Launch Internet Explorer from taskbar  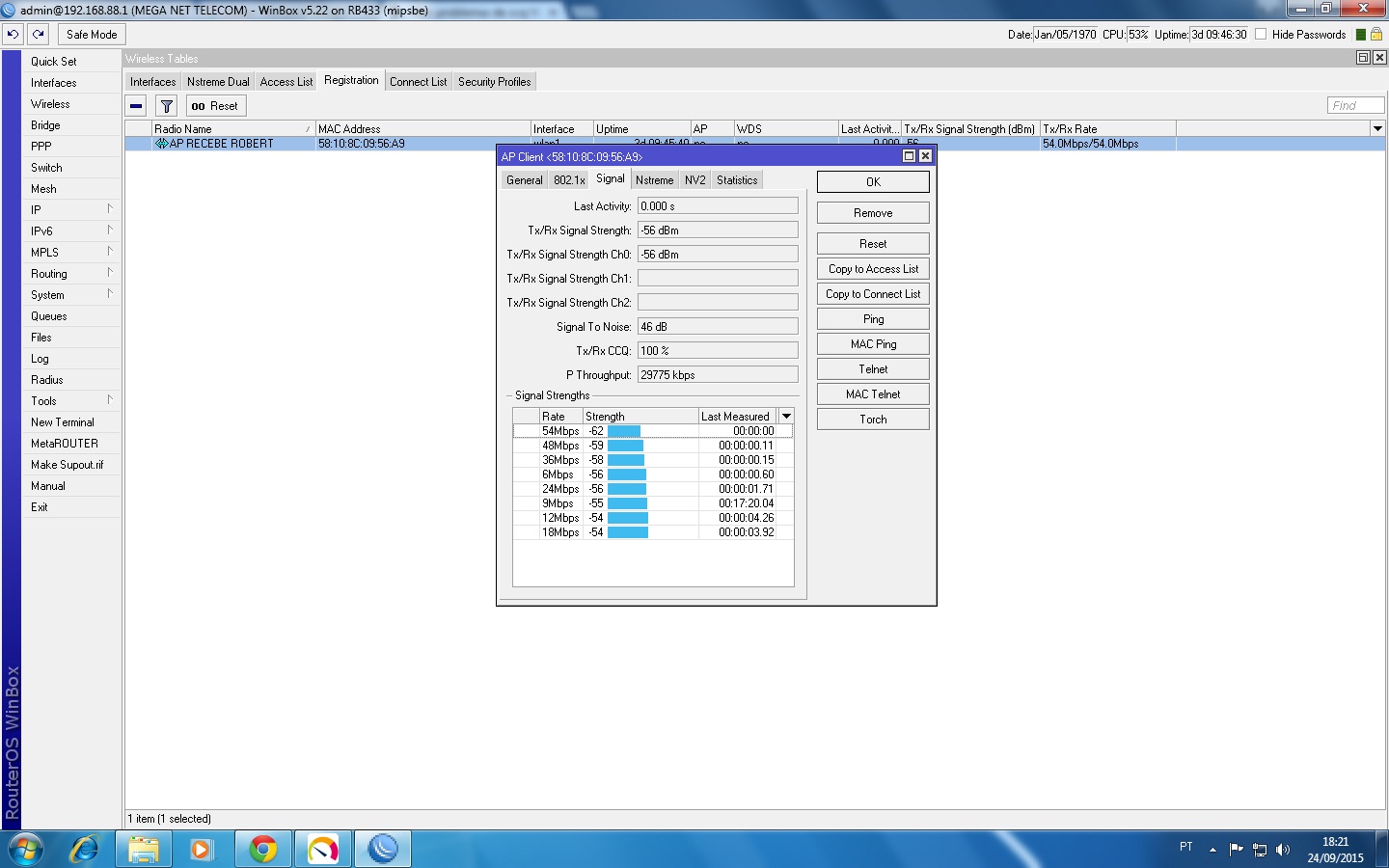click(x=85, y=849)
